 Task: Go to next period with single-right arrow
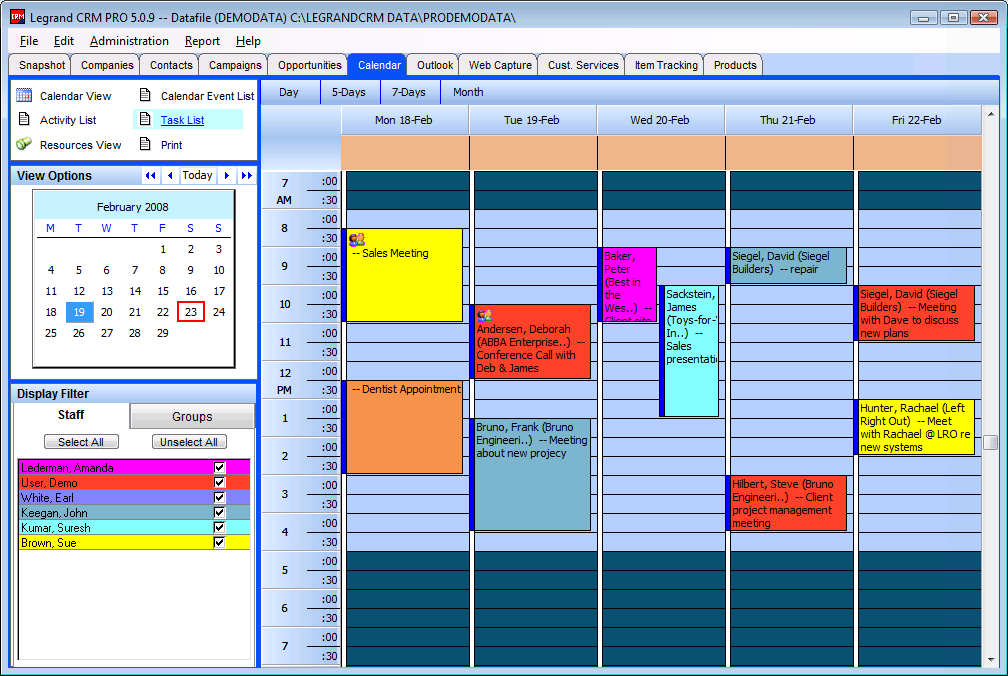[x=227, y=175]
